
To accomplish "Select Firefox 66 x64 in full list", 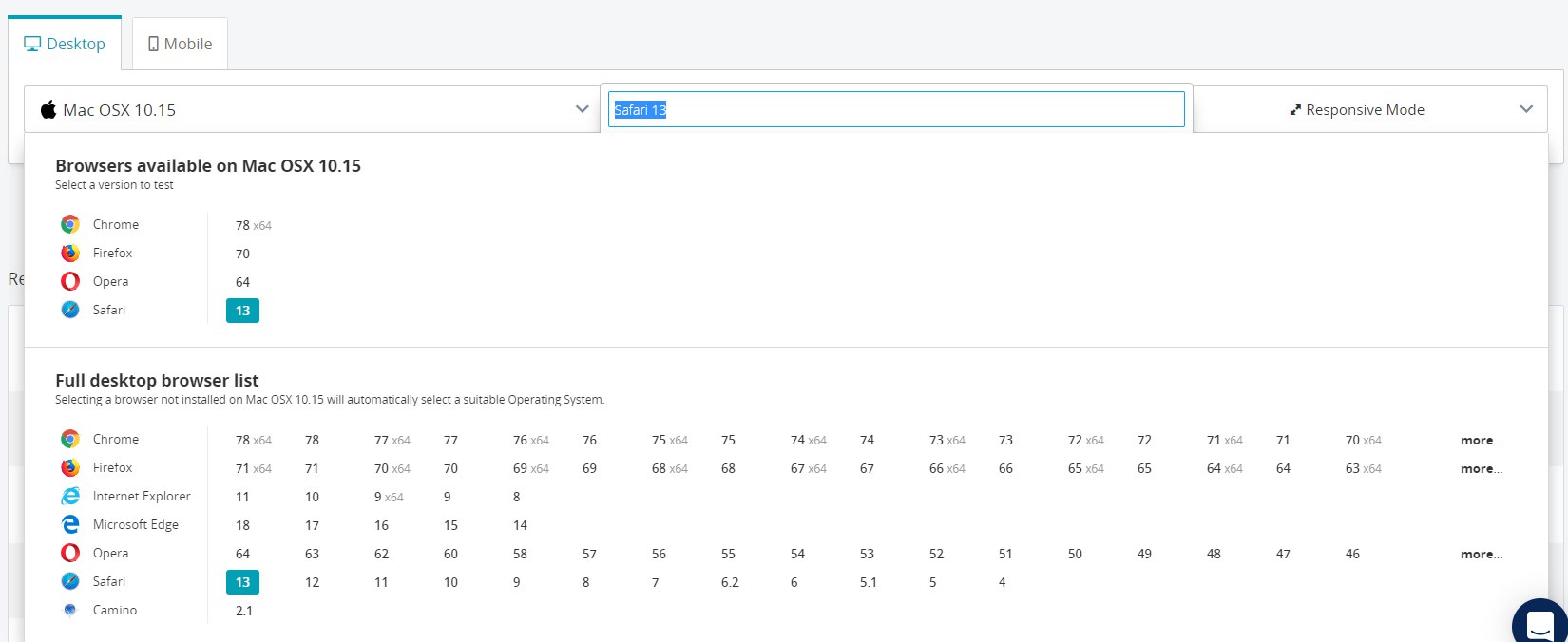I will click(947, 468).
